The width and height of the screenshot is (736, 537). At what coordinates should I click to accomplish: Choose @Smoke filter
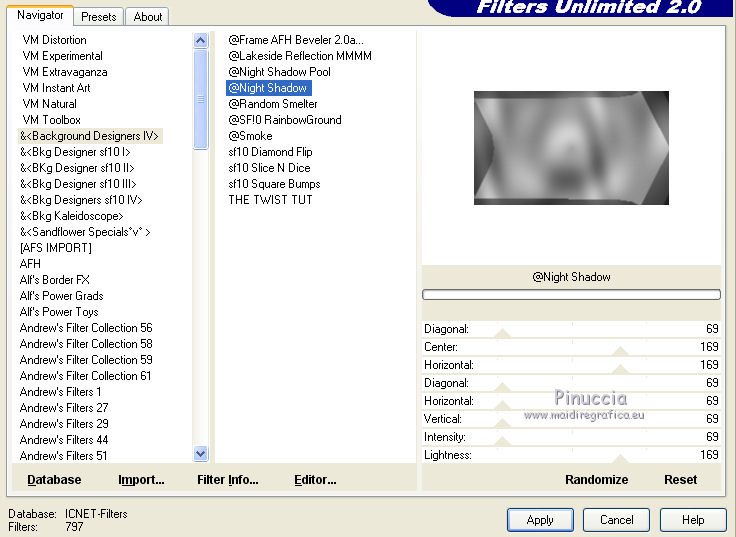250,136
